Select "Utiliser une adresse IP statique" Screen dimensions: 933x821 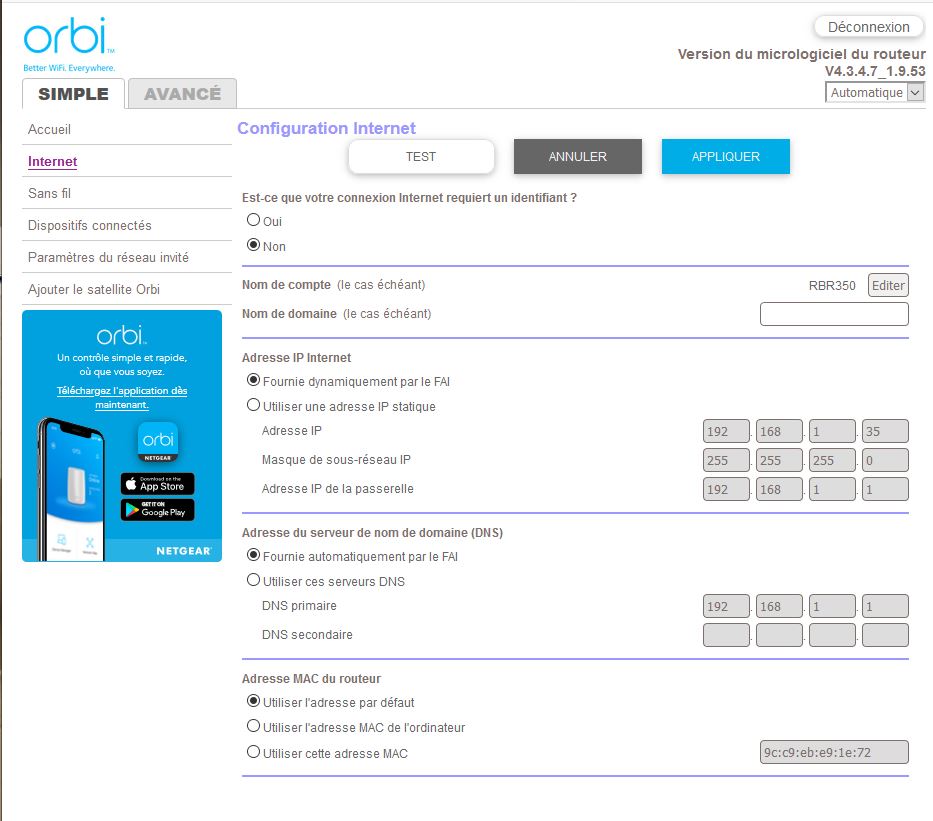click(x=253, y=406)
